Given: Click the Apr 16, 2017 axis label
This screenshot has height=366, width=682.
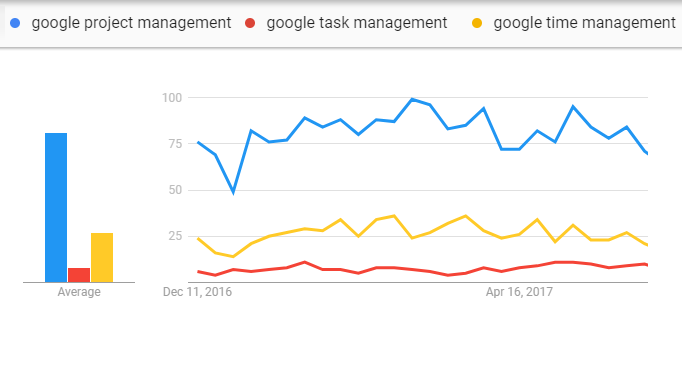Looking at the screenshot, I should 519,292.
